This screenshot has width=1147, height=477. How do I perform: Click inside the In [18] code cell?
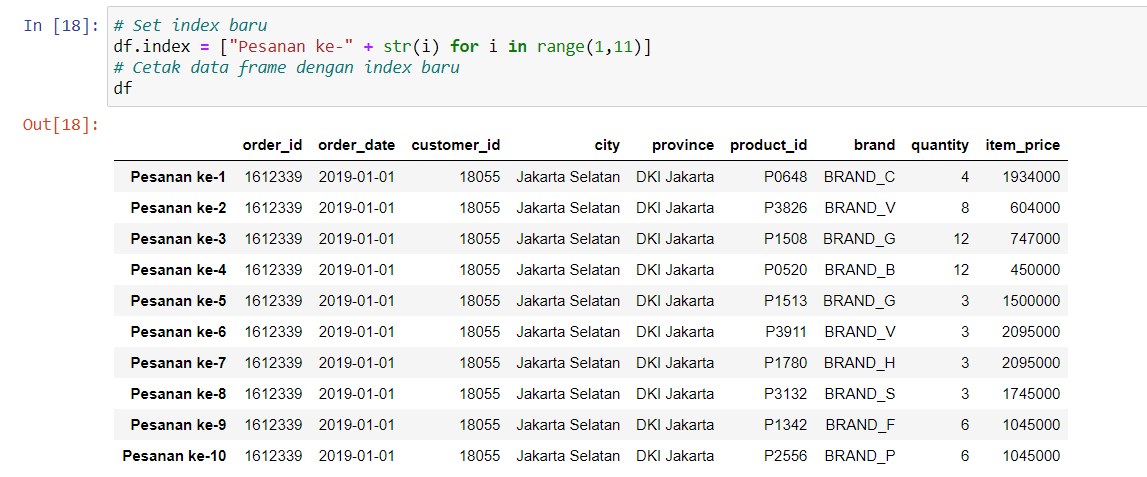coord(627,57)
